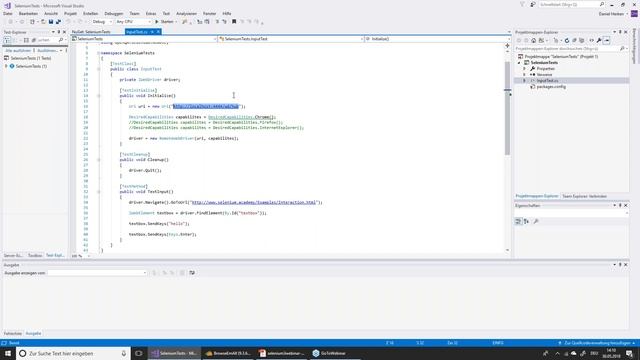640x360 pixels.
Task: Click the Properties wrench icon in Projektmappen-Explorer toolbar
Action: coord(599,40)
